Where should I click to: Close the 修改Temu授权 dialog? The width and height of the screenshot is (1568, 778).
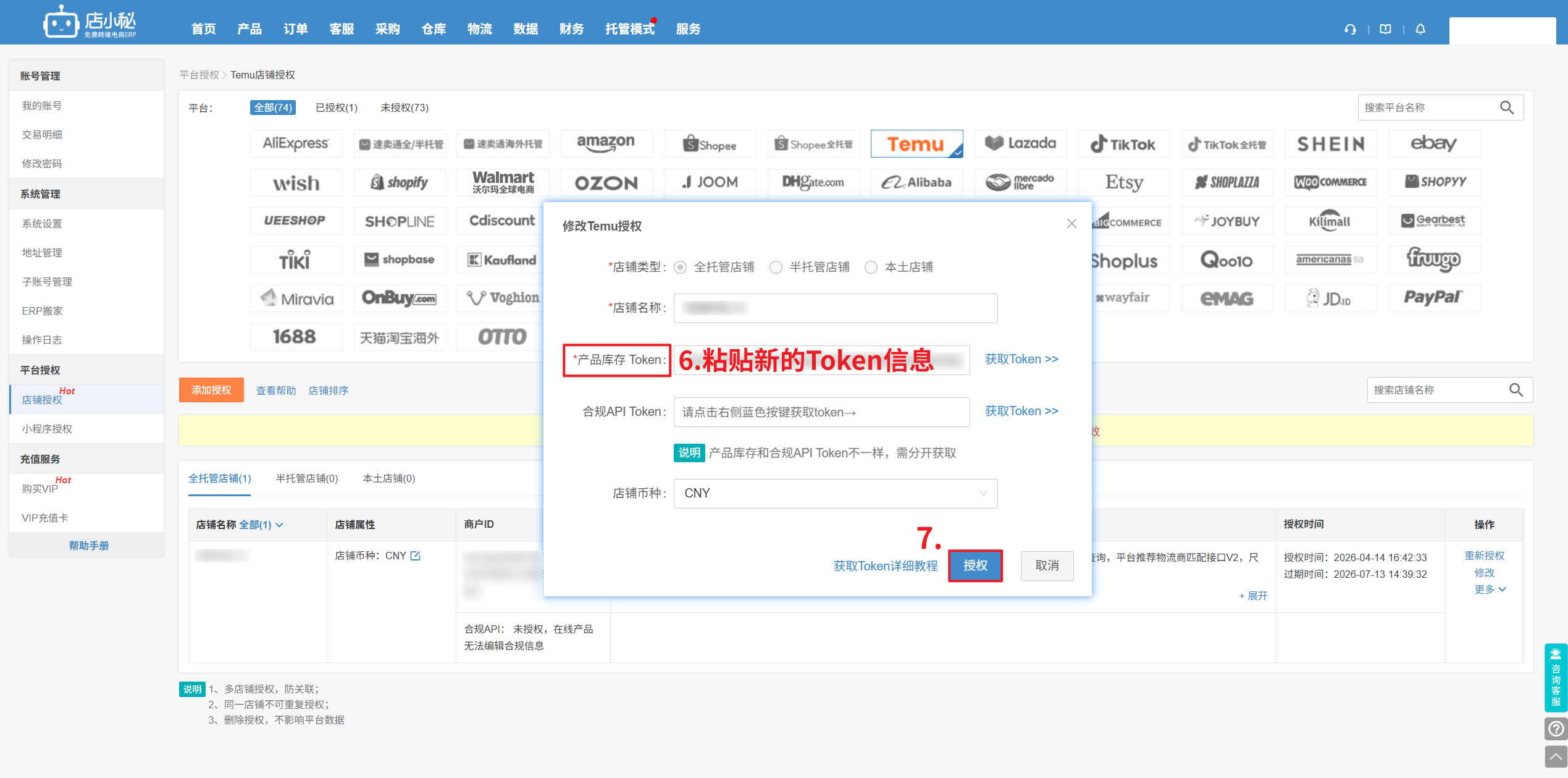click(x=1071, y=224)
